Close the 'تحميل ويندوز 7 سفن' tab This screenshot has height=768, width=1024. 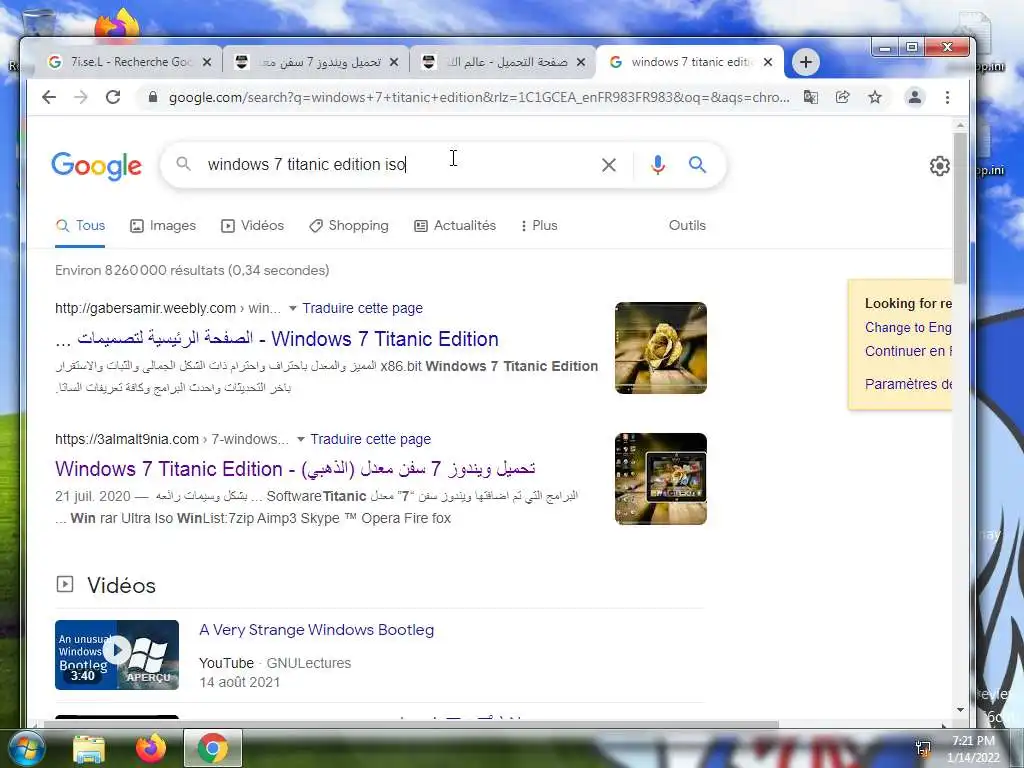tap(394, 62)
